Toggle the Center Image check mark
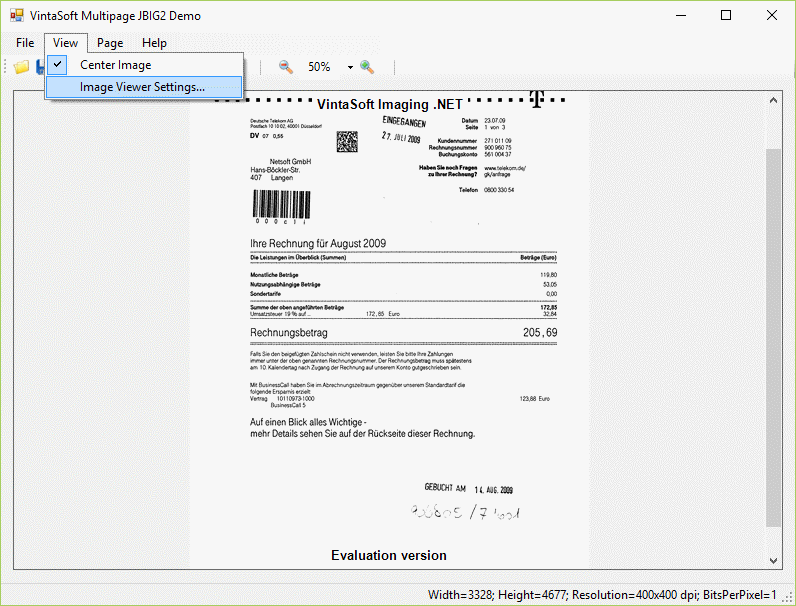This screenshot has width=796, height=606. coord(58,65)
